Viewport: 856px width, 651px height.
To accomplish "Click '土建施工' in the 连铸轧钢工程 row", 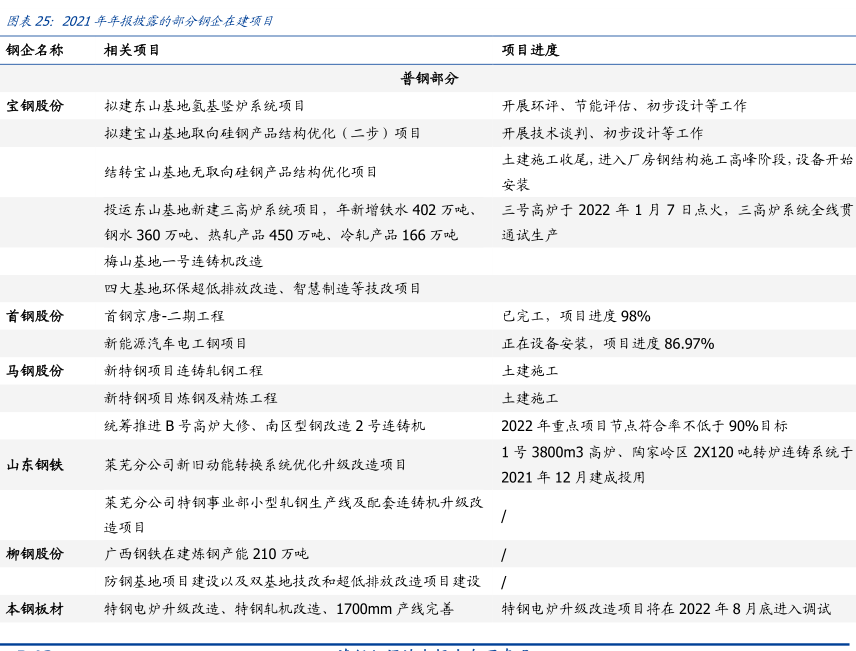I will pos(530,371).
